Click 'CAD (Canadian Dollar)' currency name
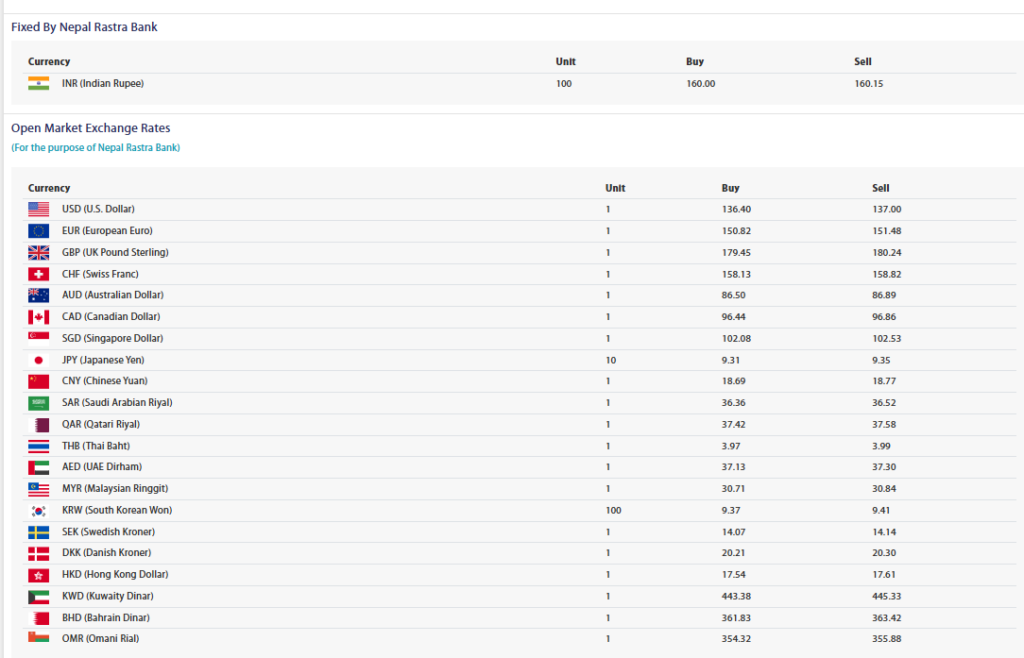Viewport: 1024px width, 658px height. tap(111, 317)
